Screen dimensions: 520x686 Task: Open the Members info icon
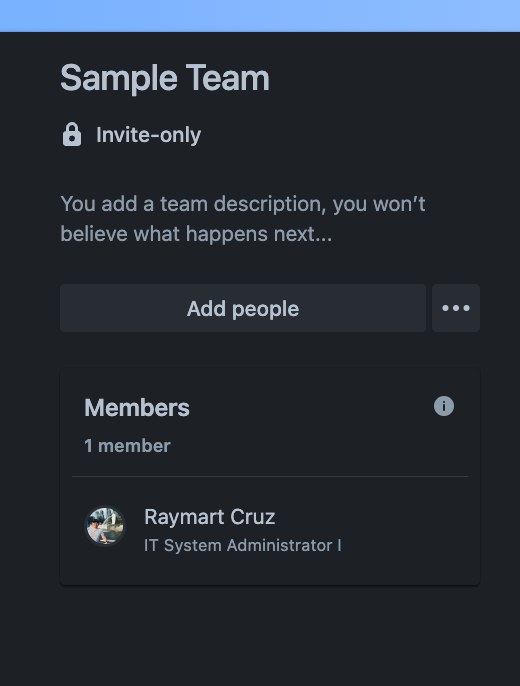pos(444,406)
